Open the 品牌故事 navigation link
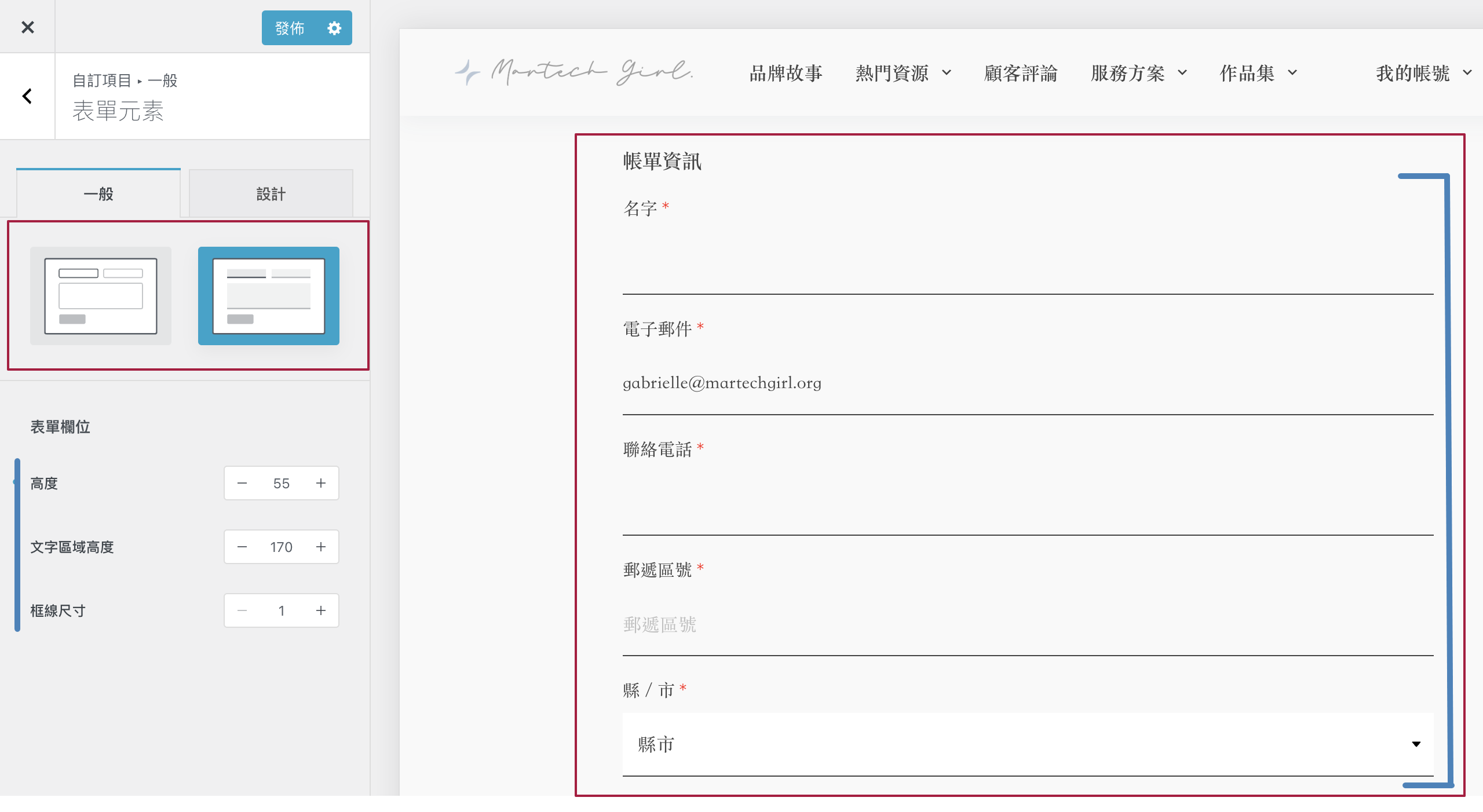 (x=786, y=73)
